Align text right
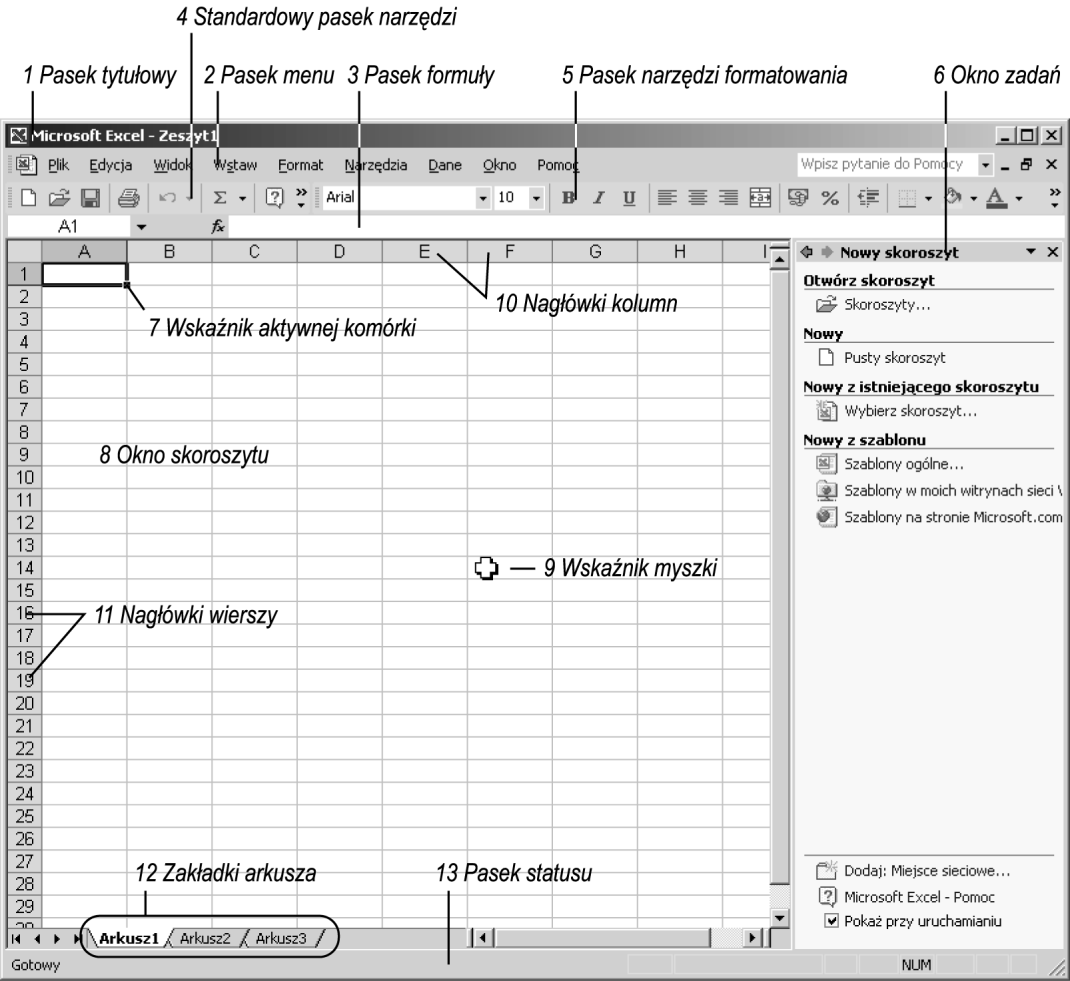This screenshot has height=981, width=1070. (x=728, y=198)
